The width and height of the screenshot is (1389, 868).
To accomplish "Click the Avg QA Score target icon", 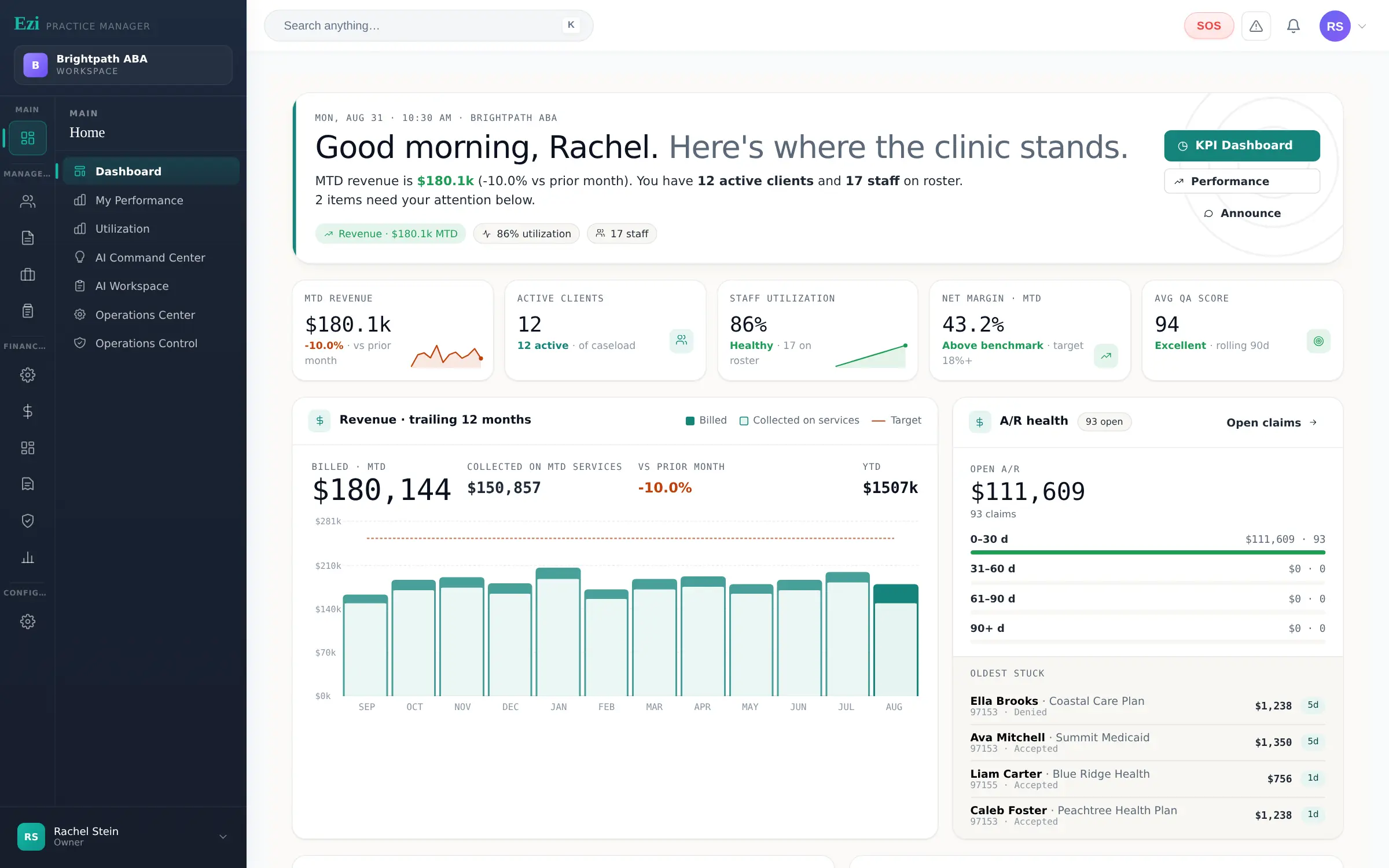I will 1318,341.
